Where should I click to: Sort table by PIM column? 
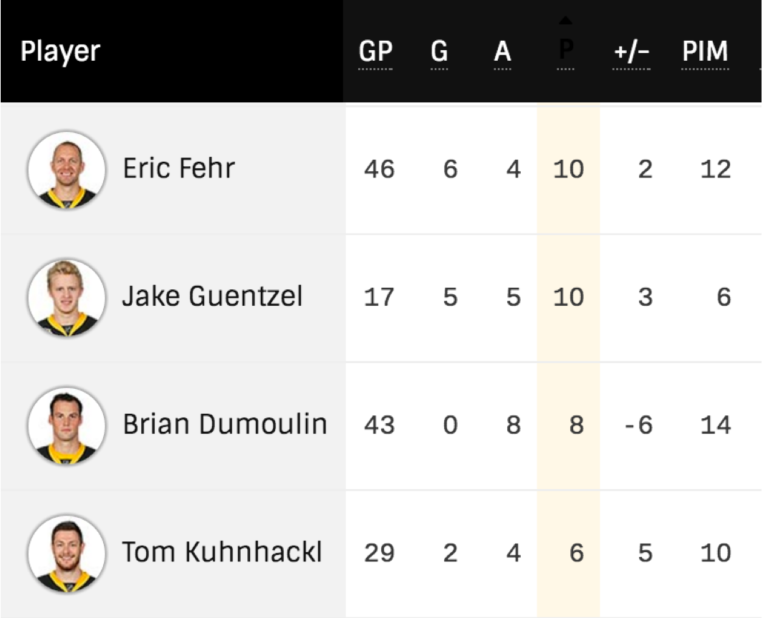pyautogui.click(x=705, y=52)
